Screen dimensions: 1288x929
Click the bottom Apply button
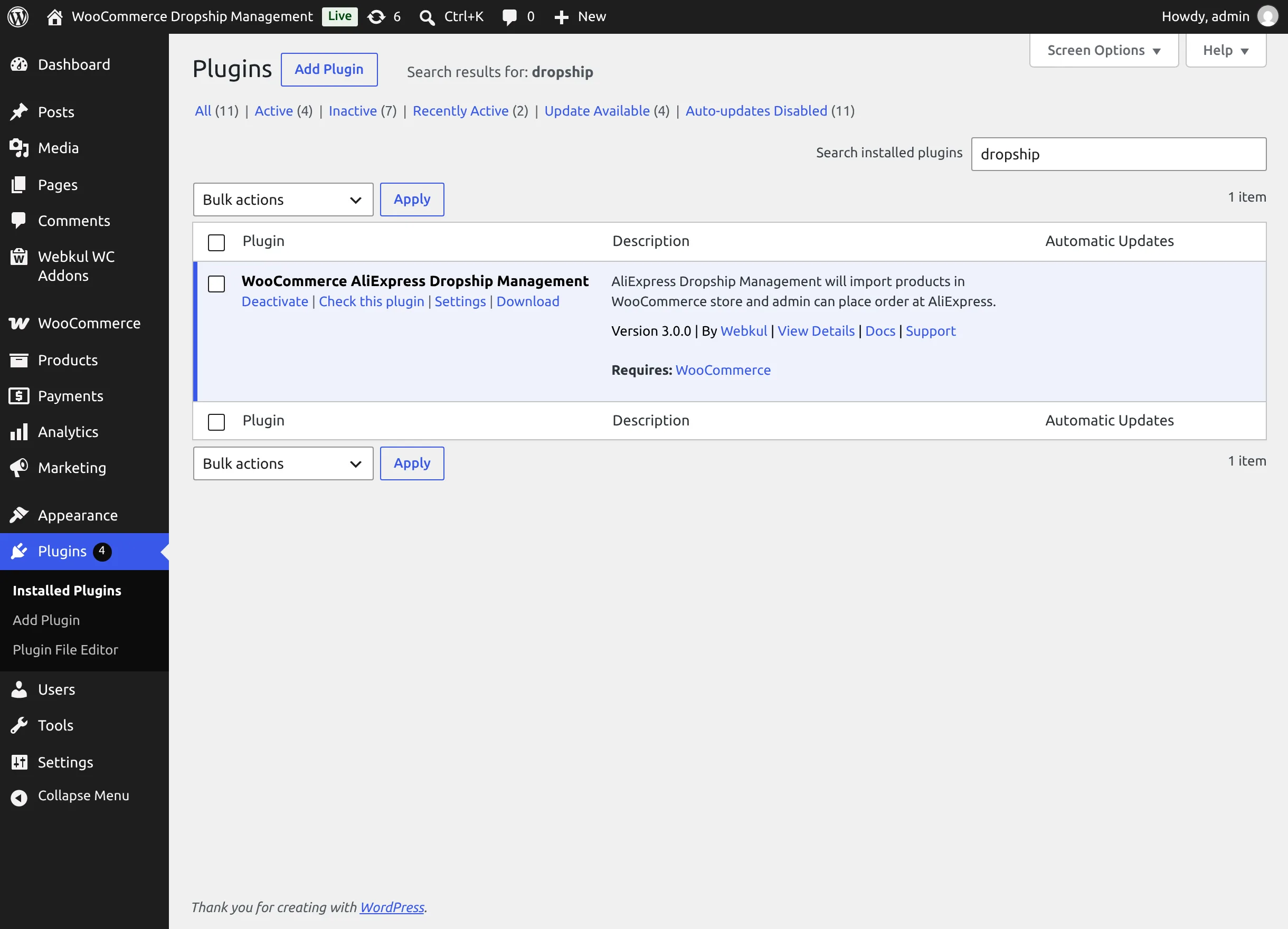[412, 463]
